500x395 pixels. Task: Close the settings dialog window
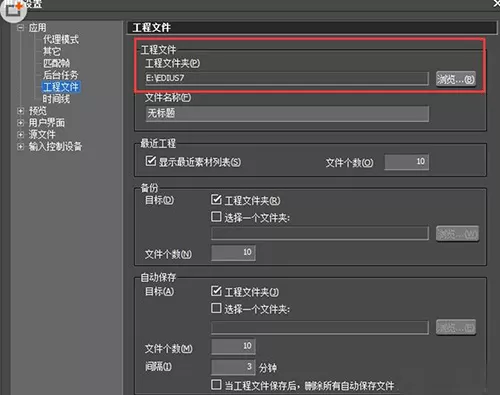tap(496, 3)
